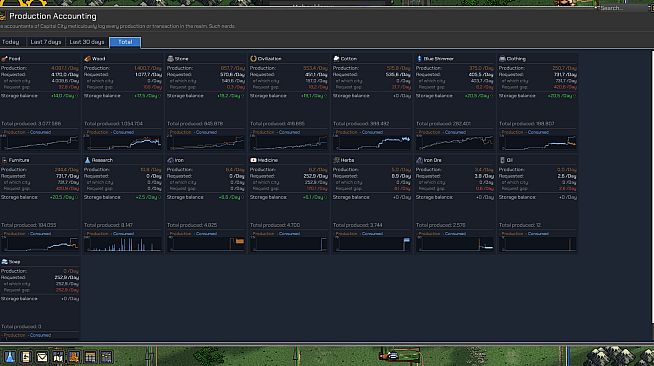
Task: Click the Civilization ring icon
Action: click(253, 59)
